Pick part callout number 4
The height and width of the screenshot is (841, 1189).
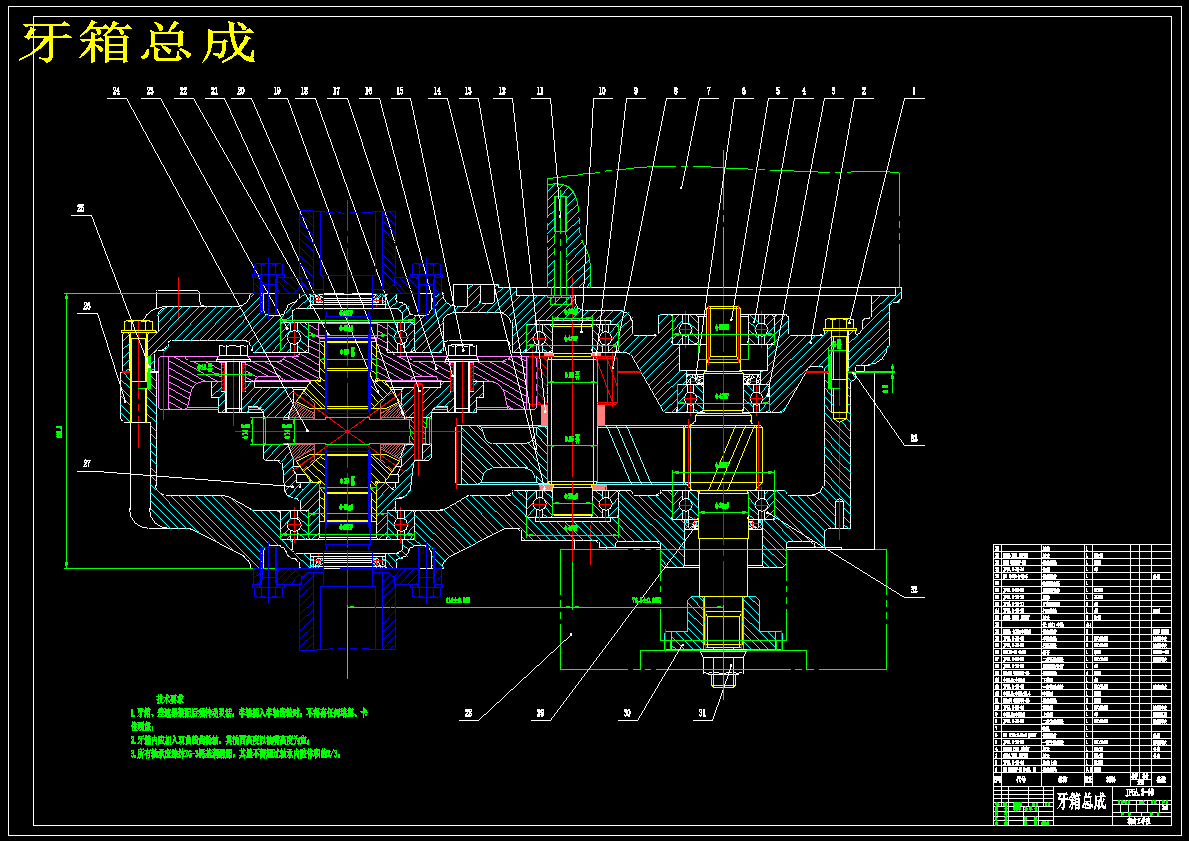point(804,91)
